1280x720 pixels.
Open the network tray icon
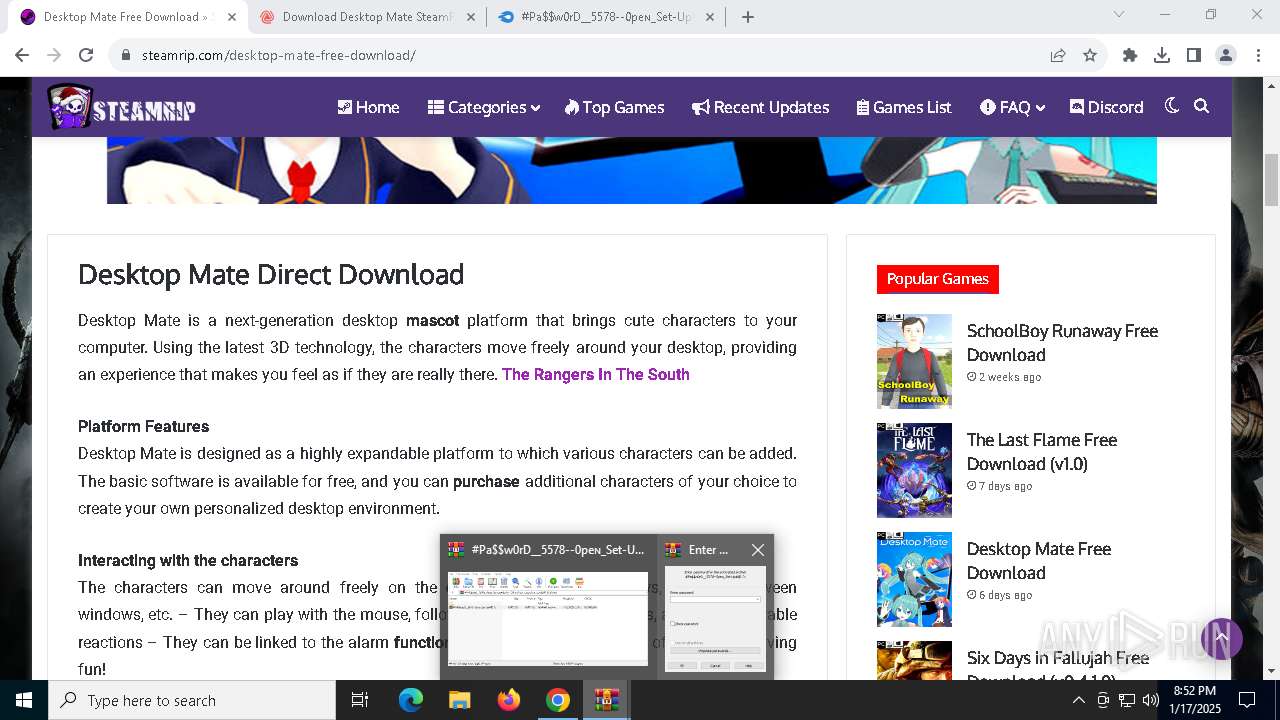pos(1127,700)
